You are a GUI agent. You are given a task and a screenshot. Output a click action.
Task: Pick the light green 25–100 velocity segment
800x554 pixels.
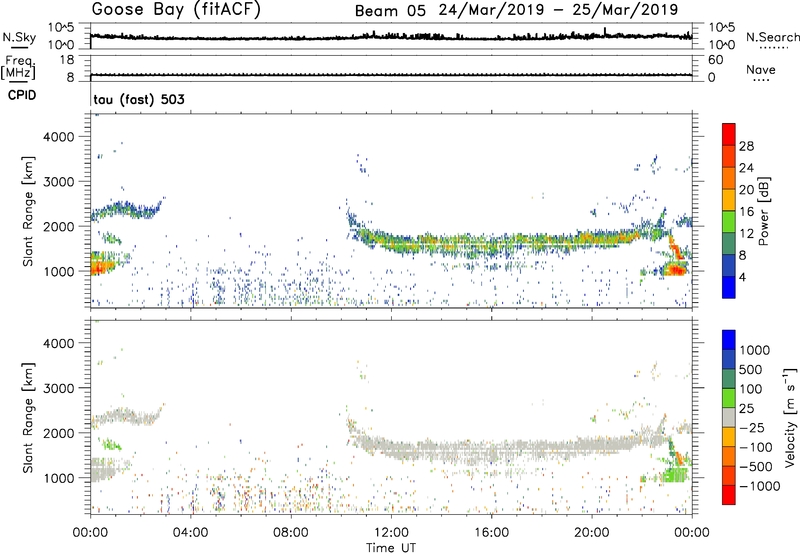[729, 398]
